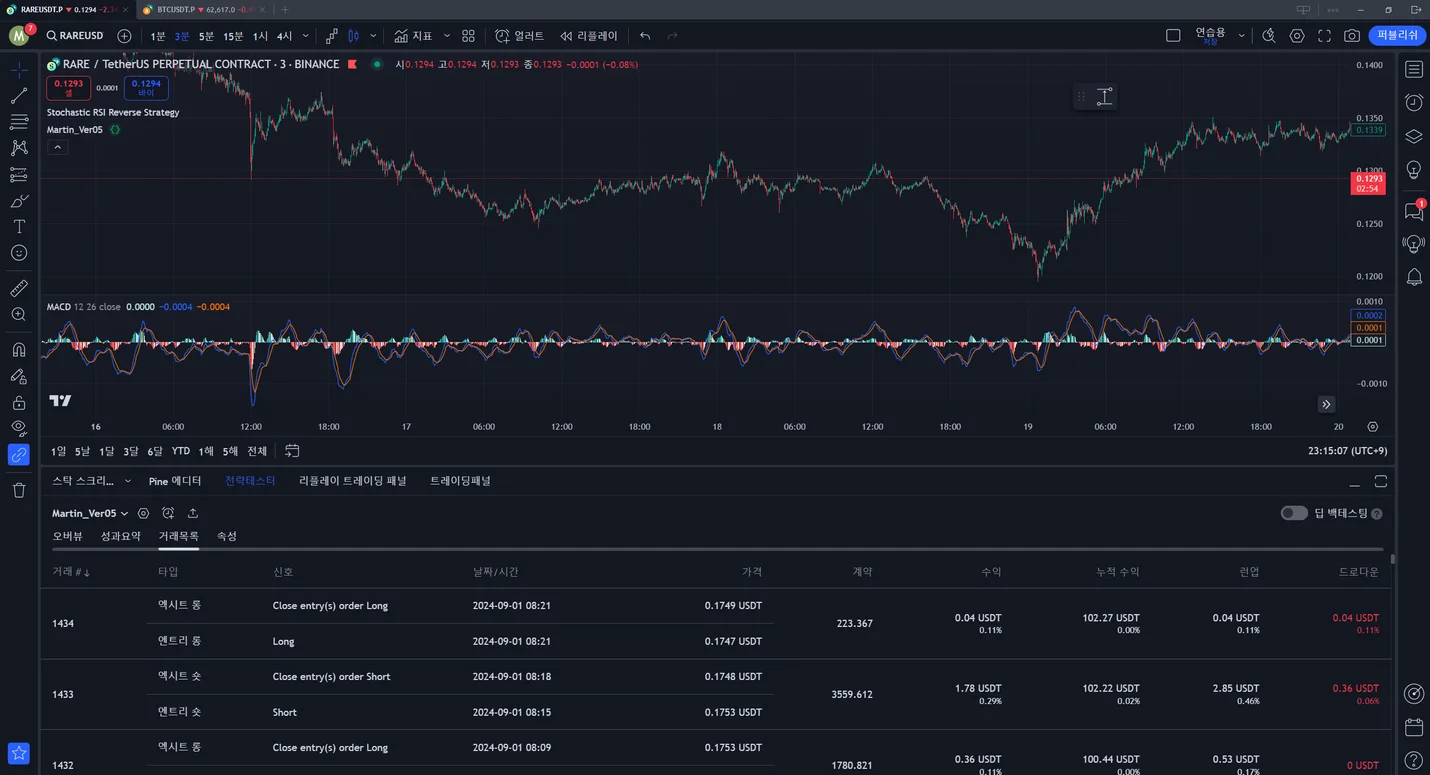The height and width of the screenshot is (775, 1430).
Task: Toggle magnet mode in left toolbar
Action: [x=19, y=350]
